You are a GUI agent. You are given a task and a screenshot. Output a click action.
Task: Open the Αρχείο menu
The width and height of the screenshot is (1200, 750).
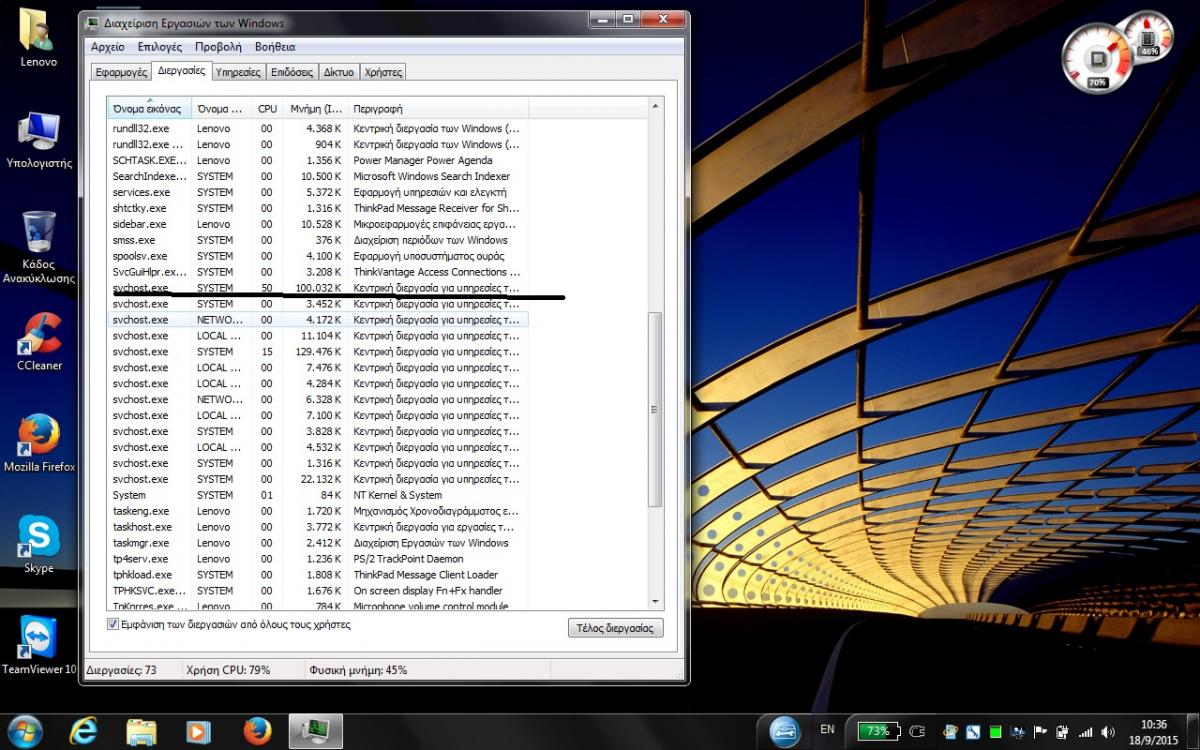(x=108, y=47)
